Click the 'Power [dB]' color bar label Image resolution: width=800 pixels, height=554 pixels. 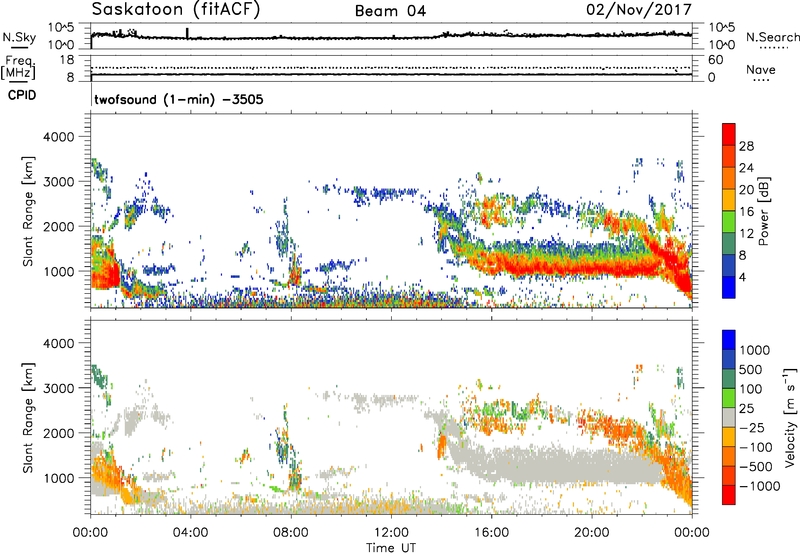click(763, 211)
